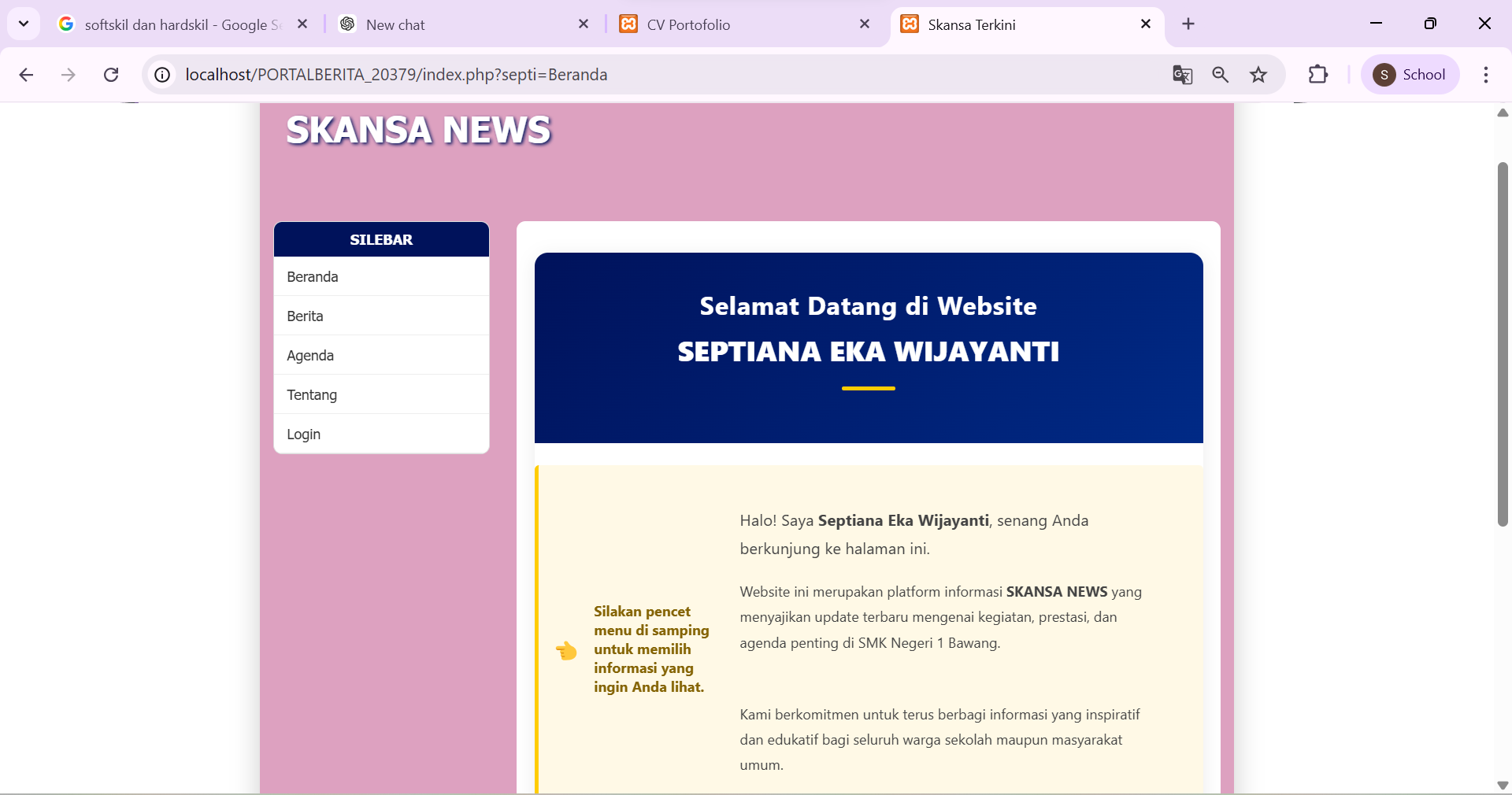Open Google Translate icon in address bar
1512x795 pixels.
1182,75
